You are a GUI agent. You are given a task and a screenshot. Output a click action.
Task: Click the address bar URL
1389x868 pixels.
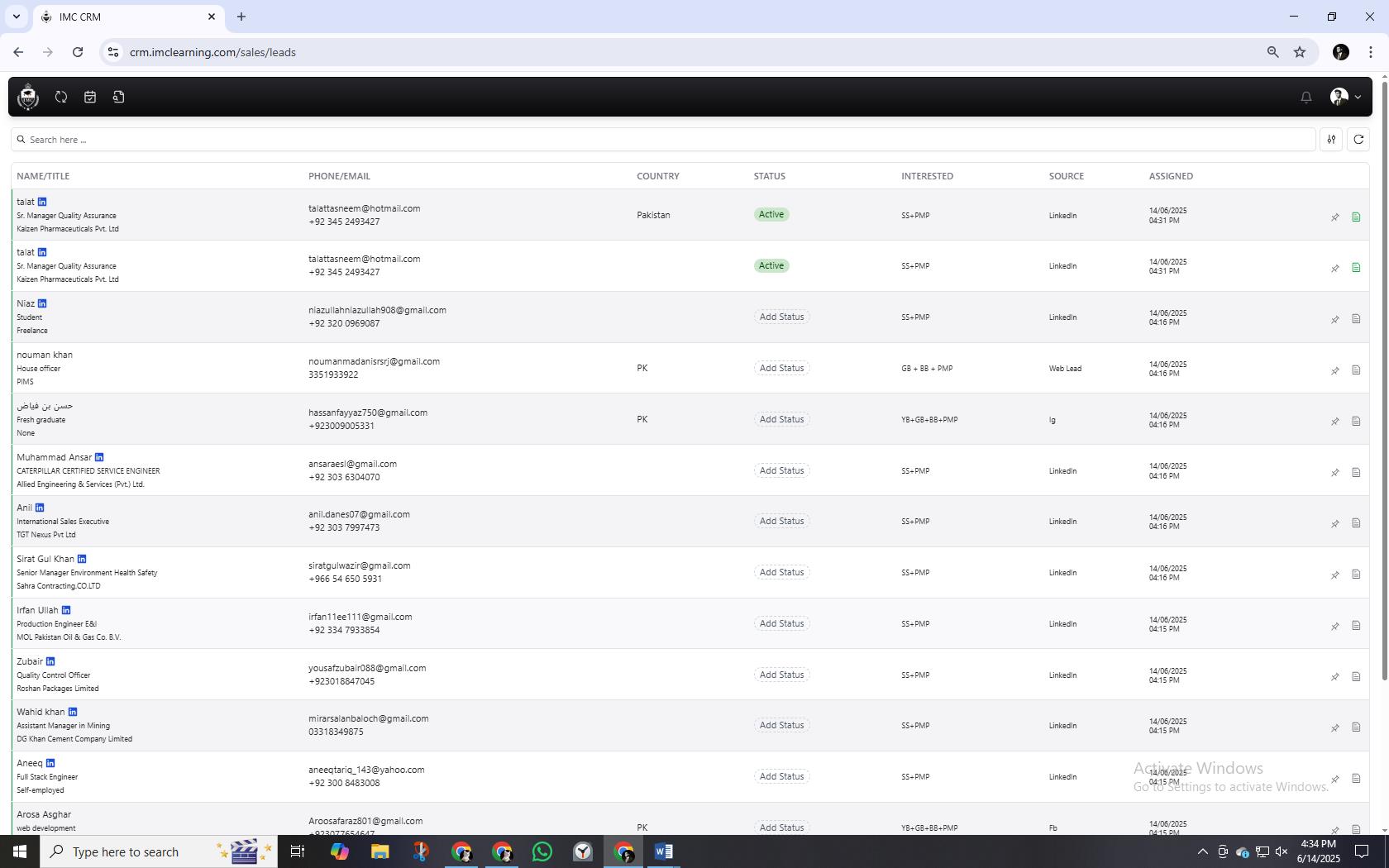point(212,52)
